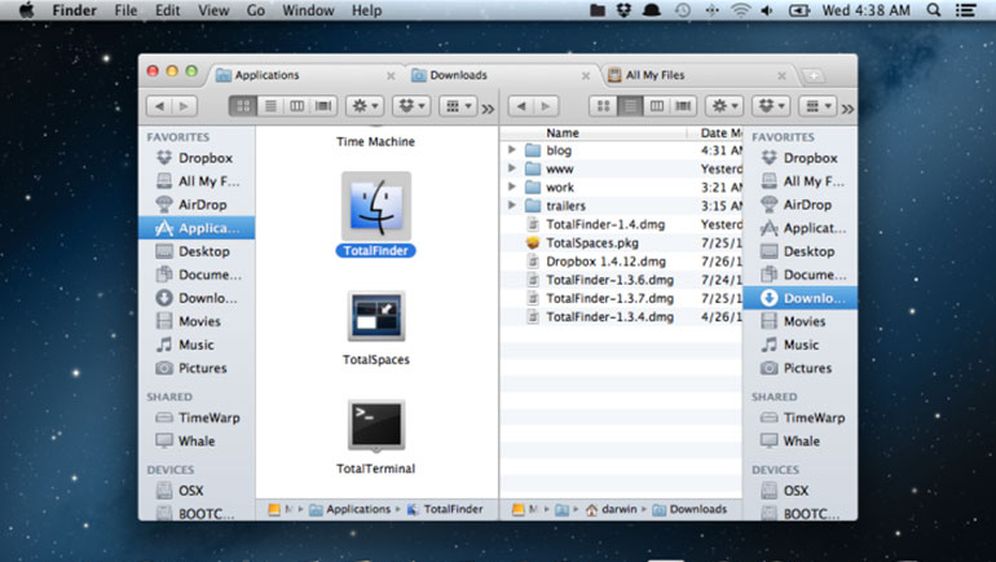The height and width of the screenshot is (562, 996).
Task: Open Spotlight search in menu bar
Action: tap(934, 10)
